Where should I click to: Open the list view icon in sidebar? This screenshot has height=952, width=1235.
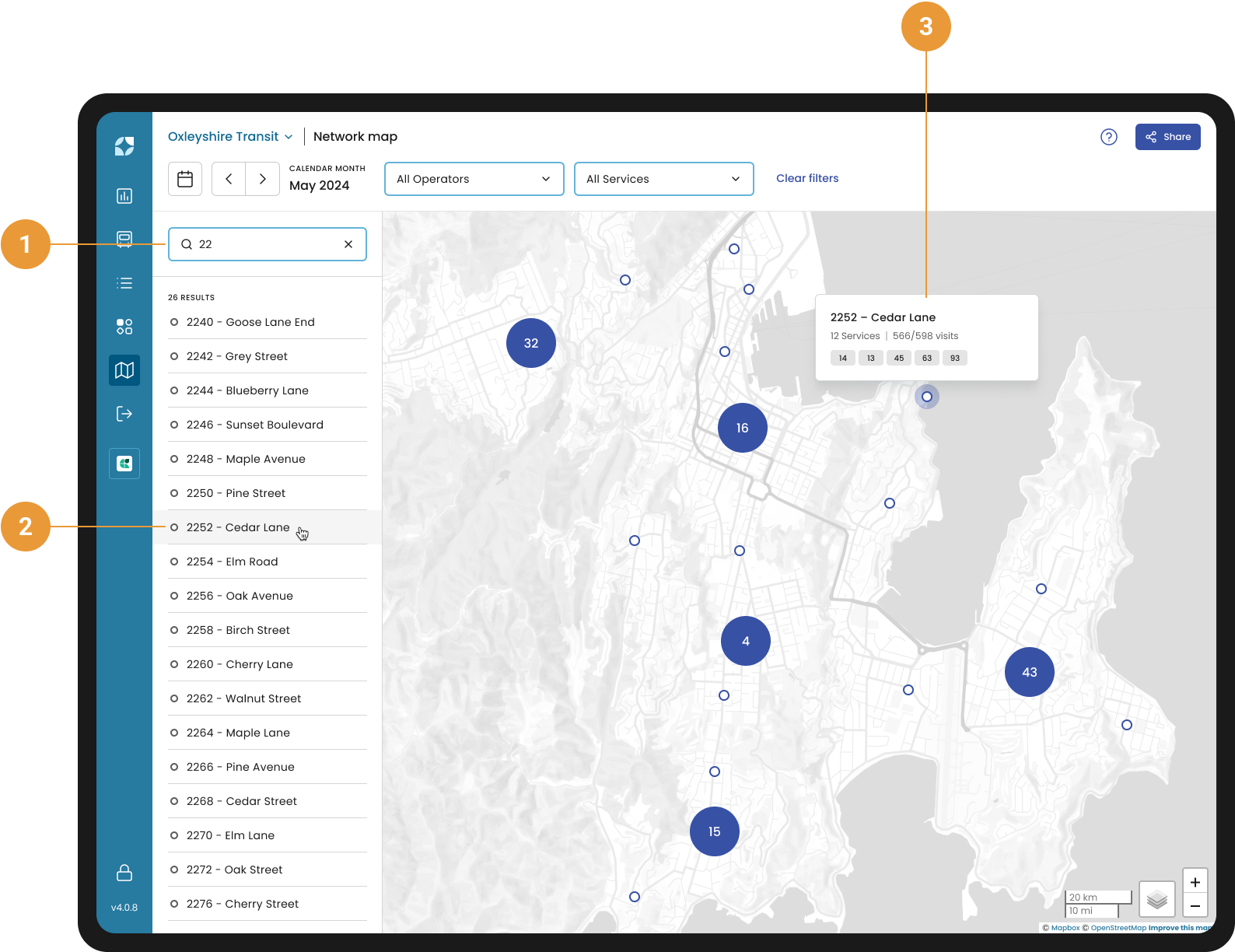point(124,283)
